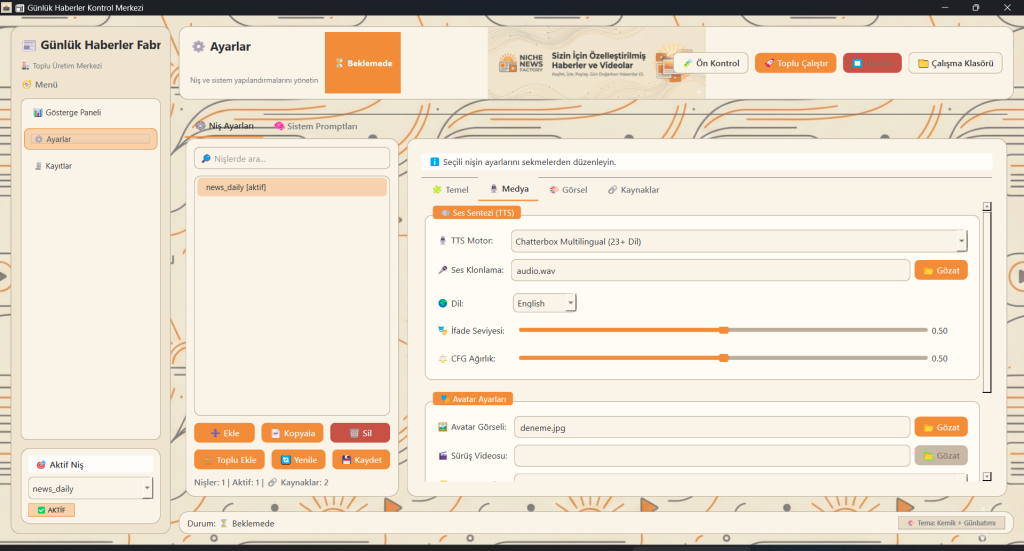
Task: Switch to the Görsel tab
Action: [x=568, y=189]
